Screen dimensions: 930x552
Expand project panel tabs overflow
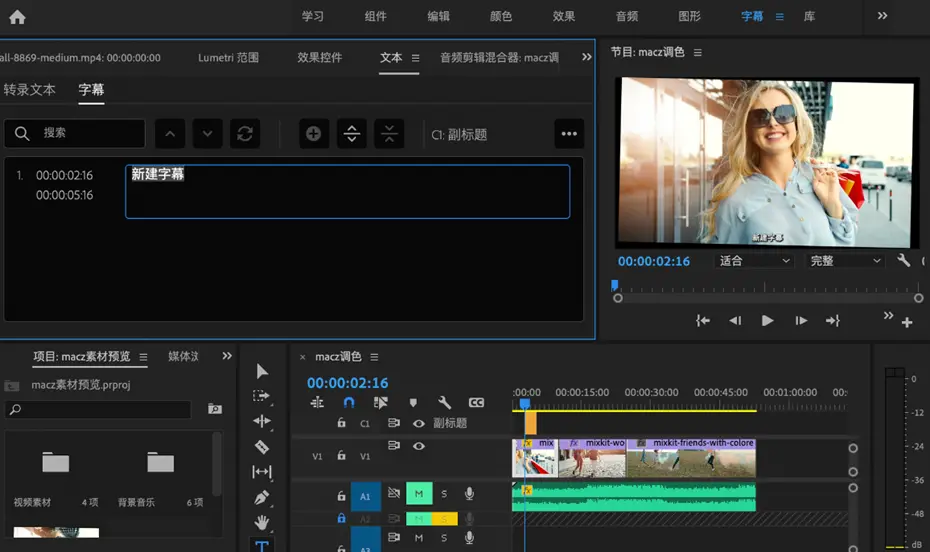pos(227,356)
